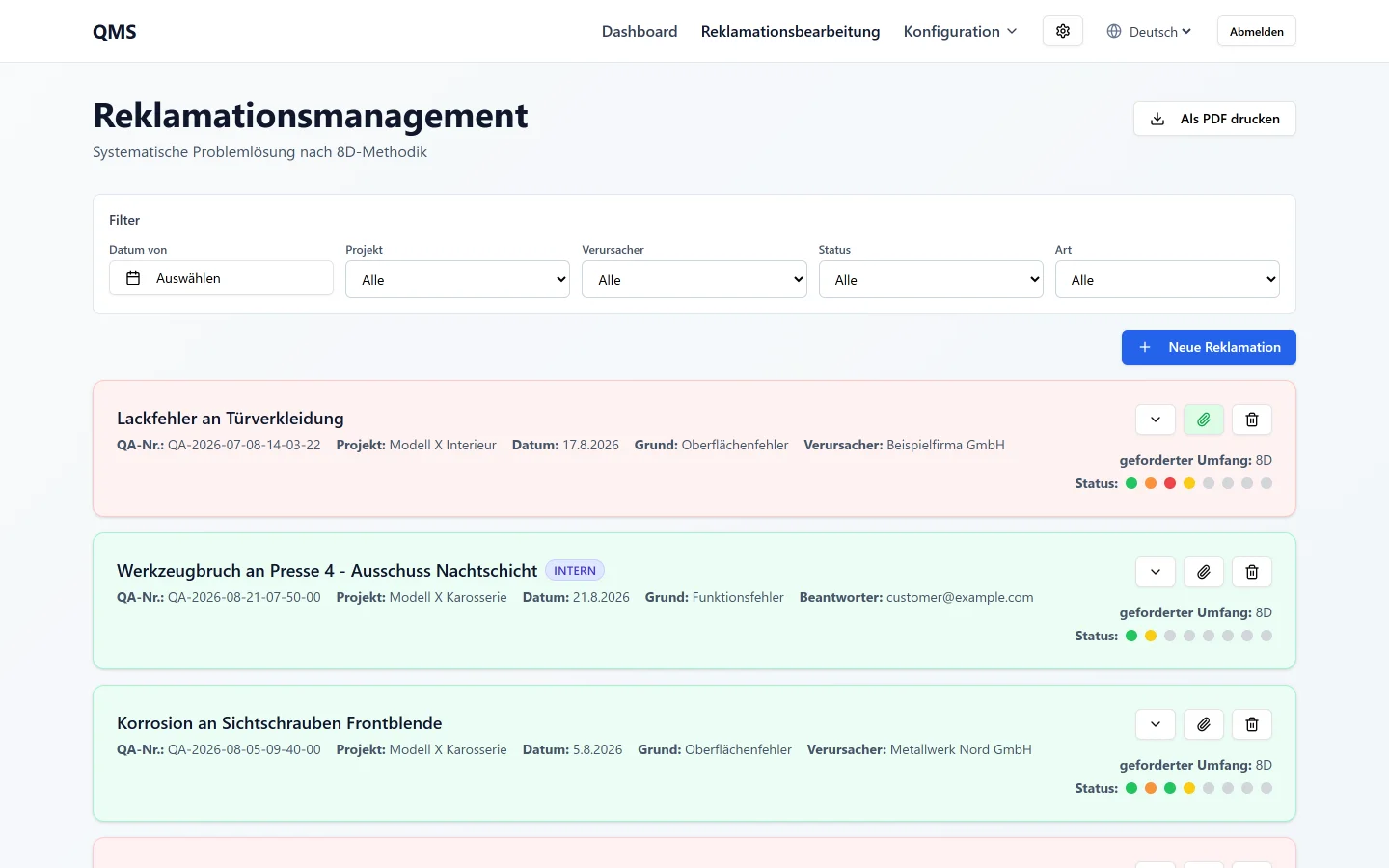Click the globe language icon

tap(1114, 31)
